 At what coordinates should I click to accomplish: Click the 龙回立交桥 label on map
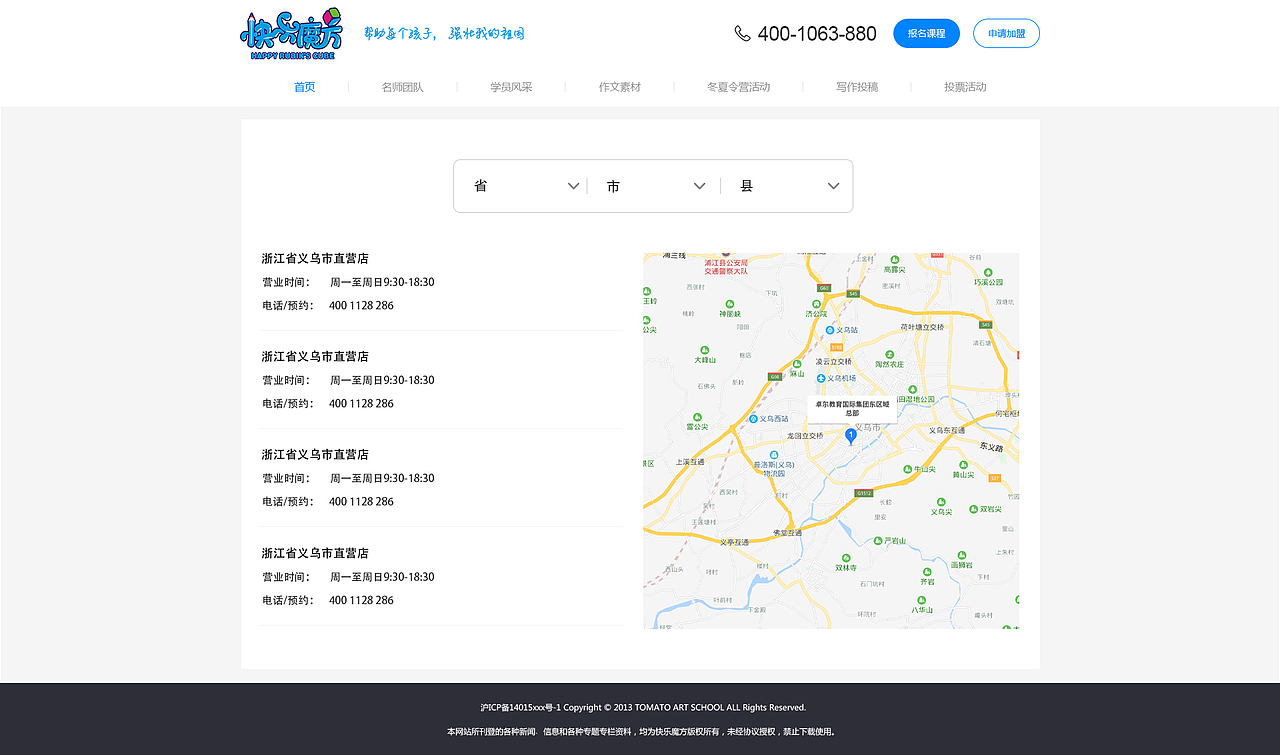[805, 436]
